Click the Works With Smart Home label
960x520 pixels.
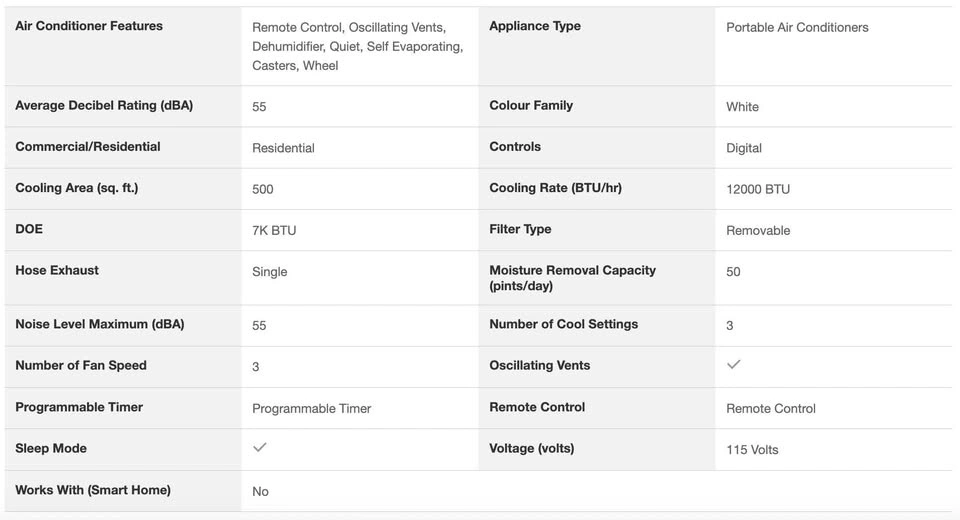click(x=93, y=490)
